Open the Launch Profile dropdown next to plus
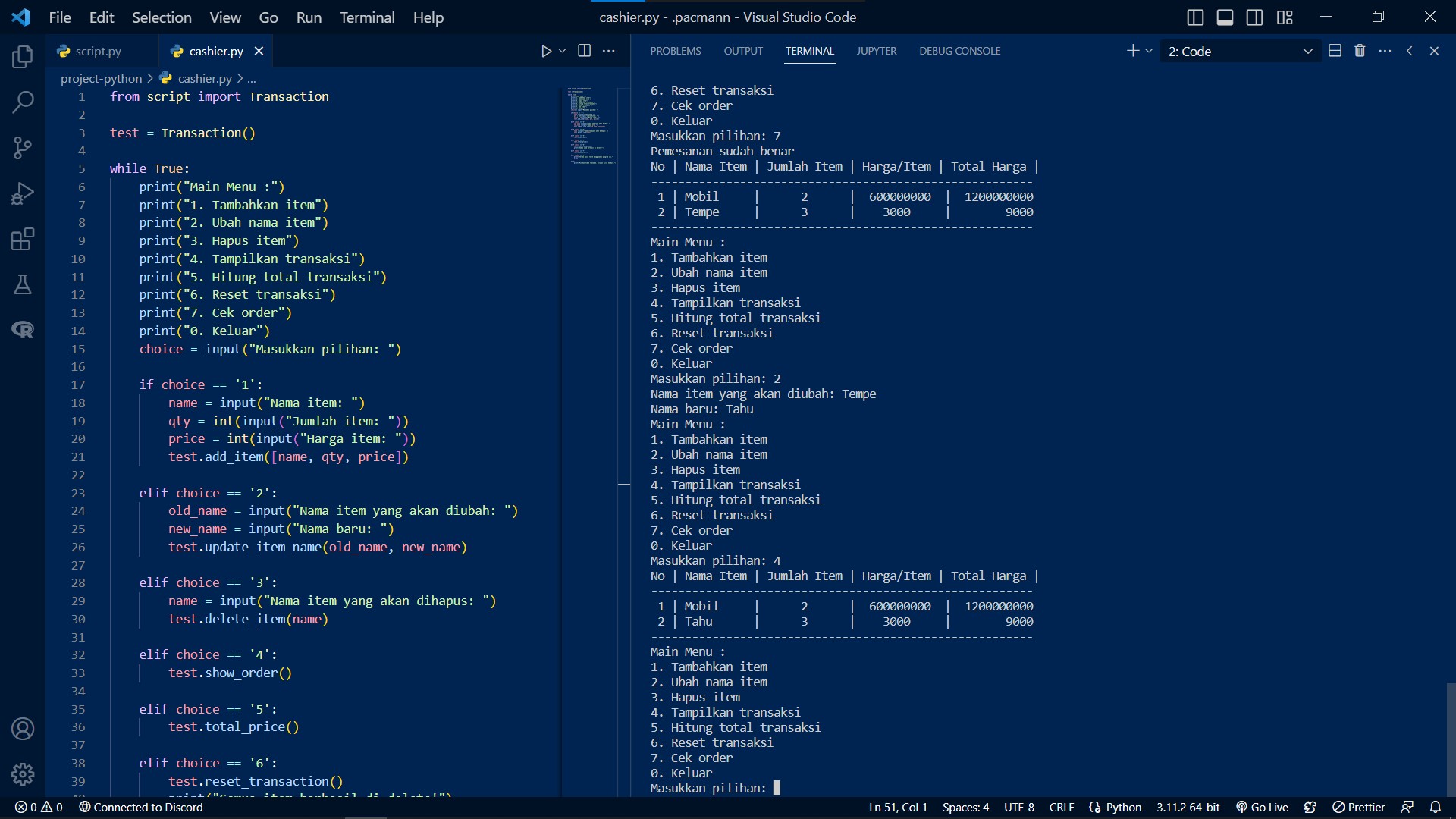 click(x=1149, y=50)
